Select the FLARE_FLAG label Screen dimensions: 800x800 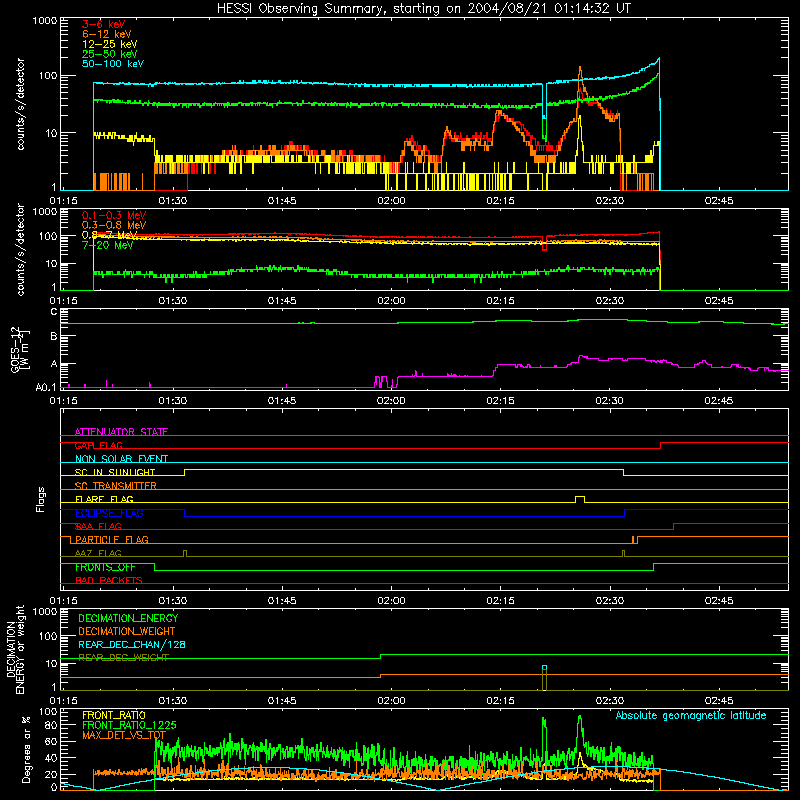[x=104, y=499]
